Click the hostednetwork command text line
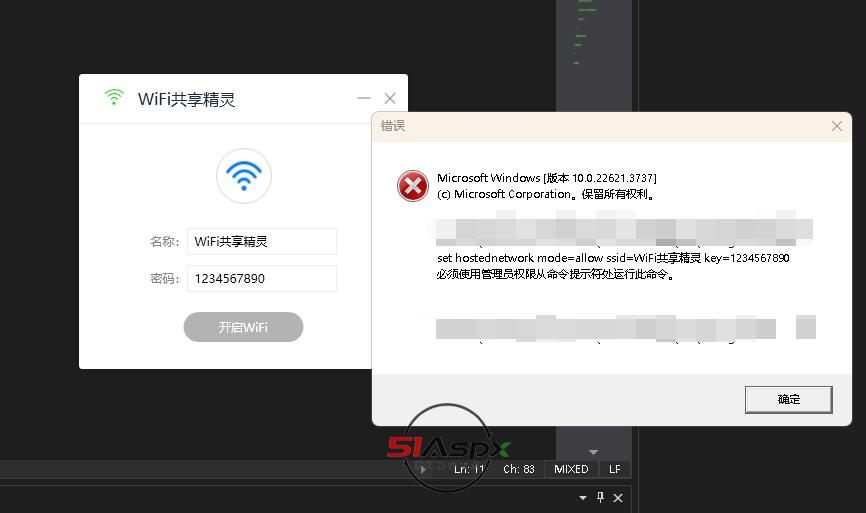This screenshot has width=866, height=513. (613, 258)
